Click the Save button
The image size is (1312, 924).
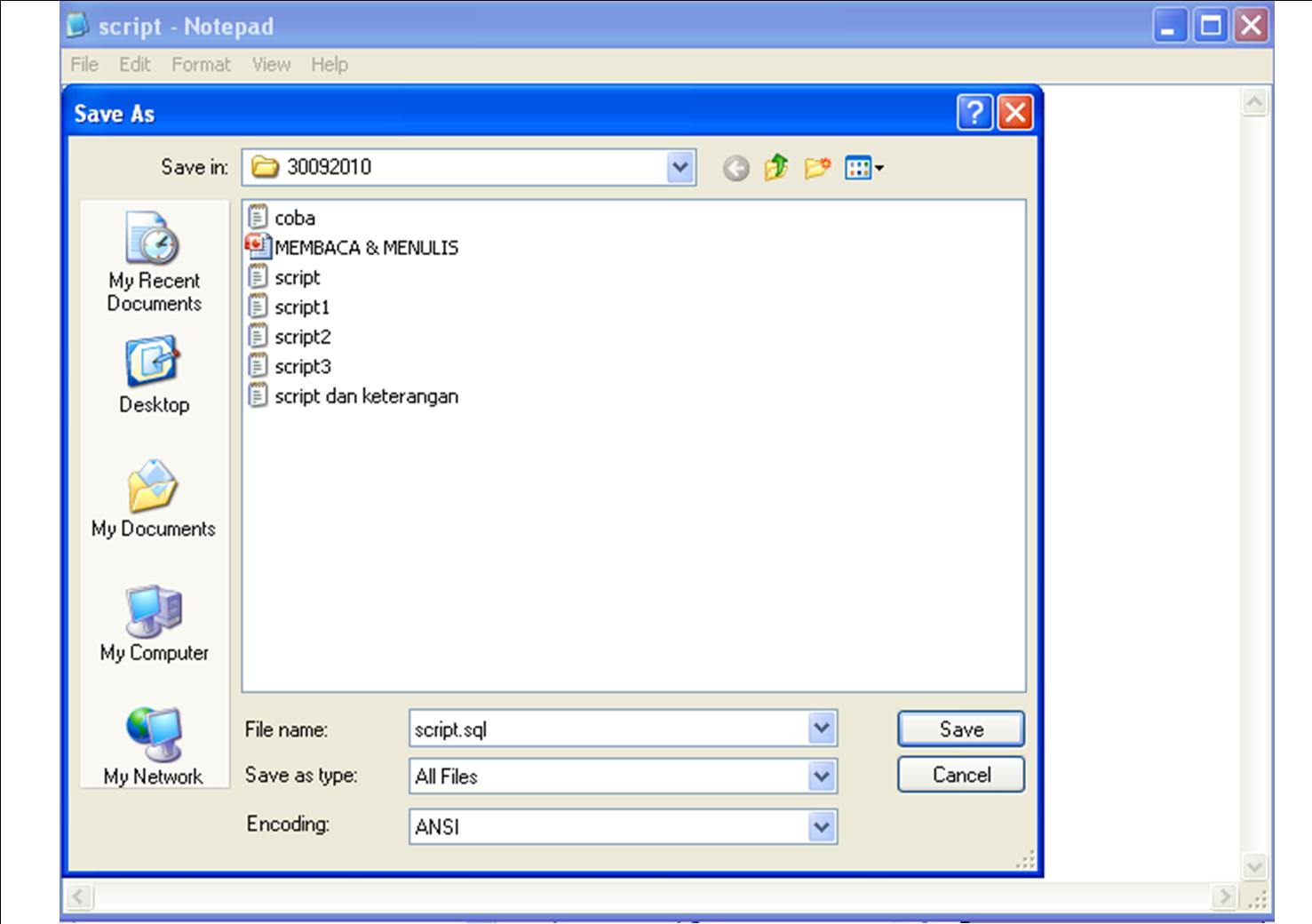coord(960,729)
